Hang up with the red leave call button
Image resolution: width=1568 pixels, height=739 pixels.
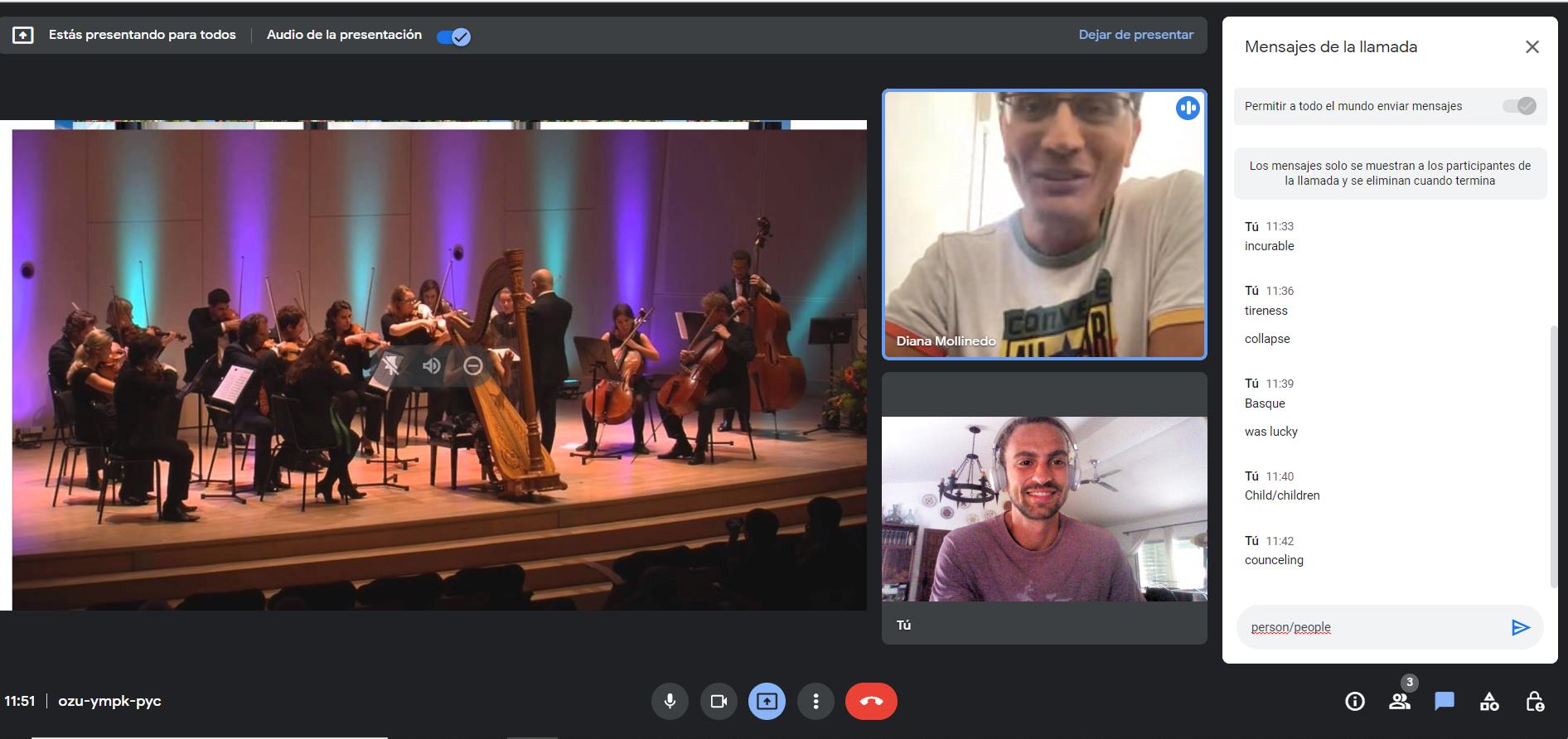point(870,702)
